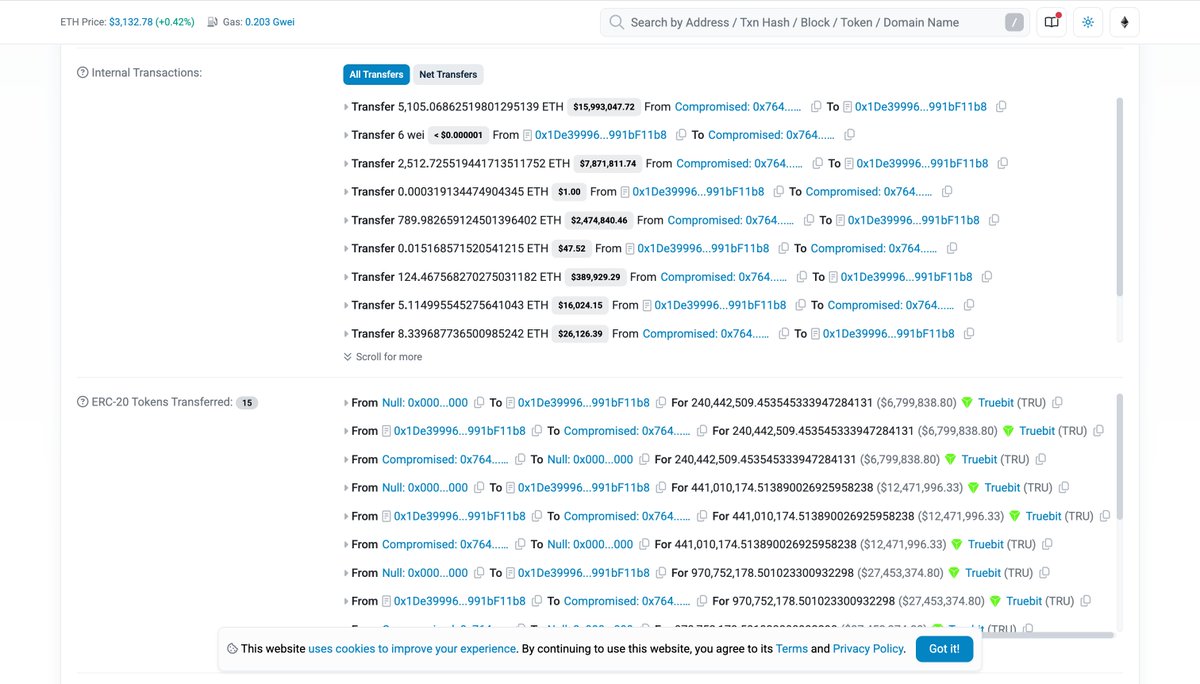Open the Privacy Policy link
Screen dimensions: 1200x684
[867, 648]
